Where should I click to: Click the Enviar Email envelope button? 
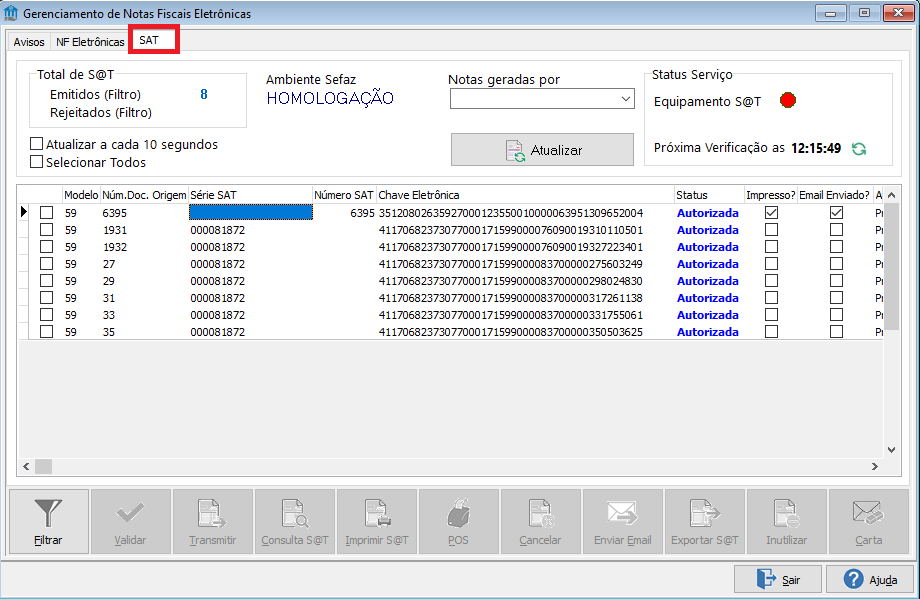coord(623,522)
